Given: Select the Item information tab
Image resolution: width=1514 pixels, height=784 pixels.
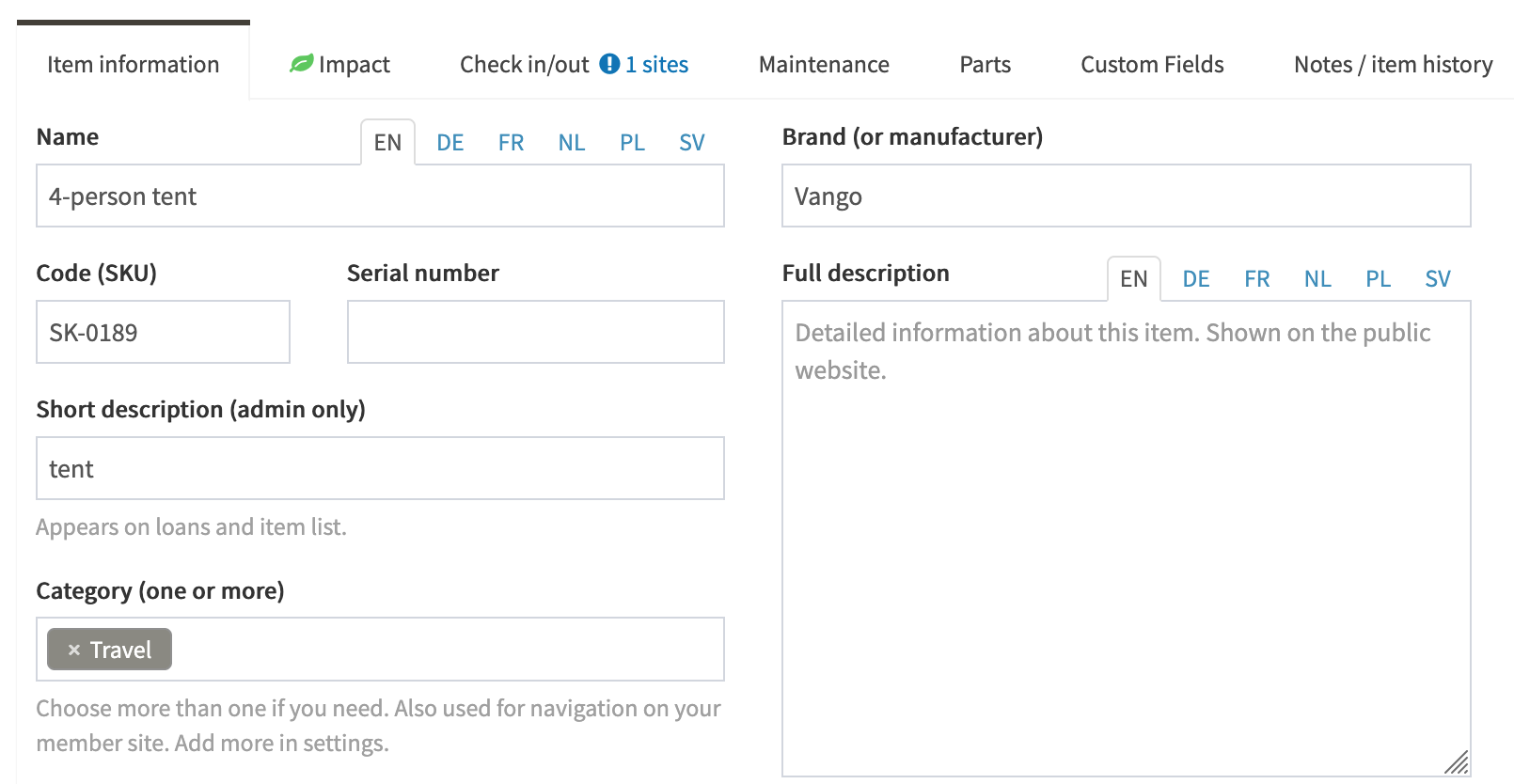Looking at the screenshot, I should coord(133,65).
